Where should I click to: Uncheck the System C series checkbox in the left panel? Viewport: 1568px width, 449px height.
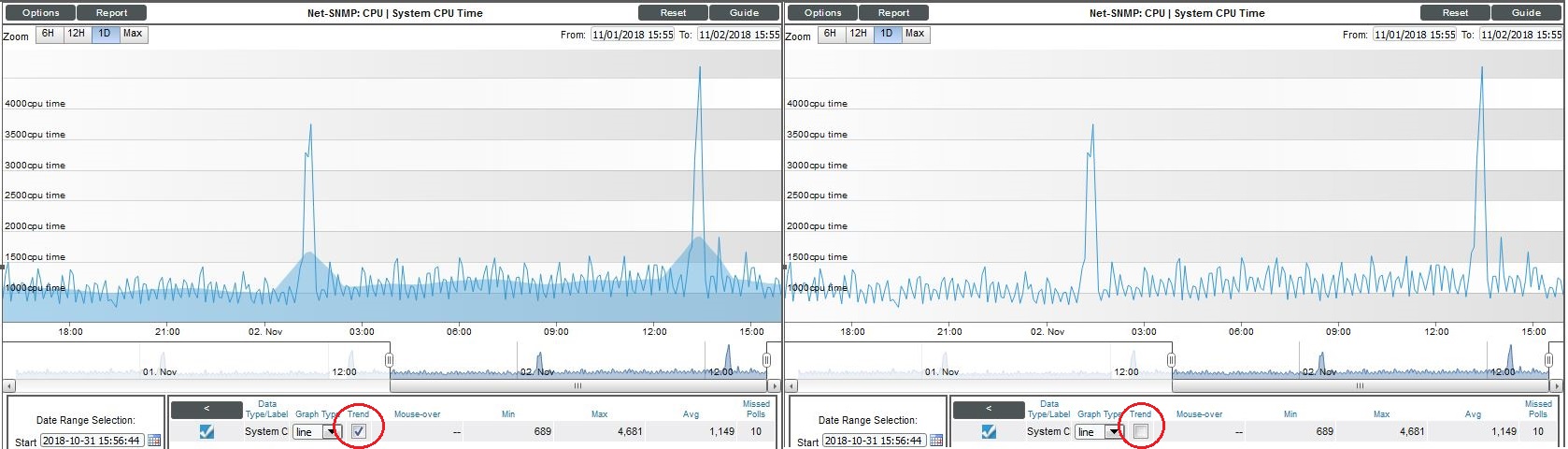[x=207, y=431]
